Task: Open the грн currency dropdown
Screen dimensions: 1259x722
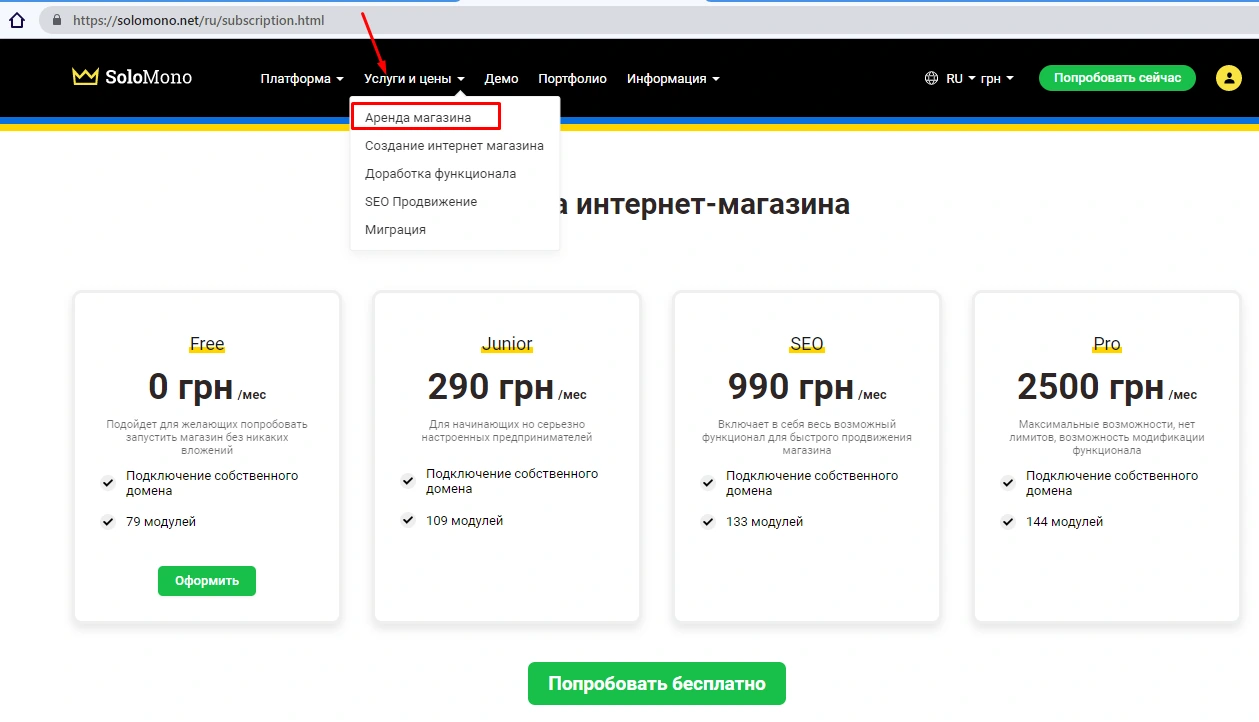Action: [997, 79]
